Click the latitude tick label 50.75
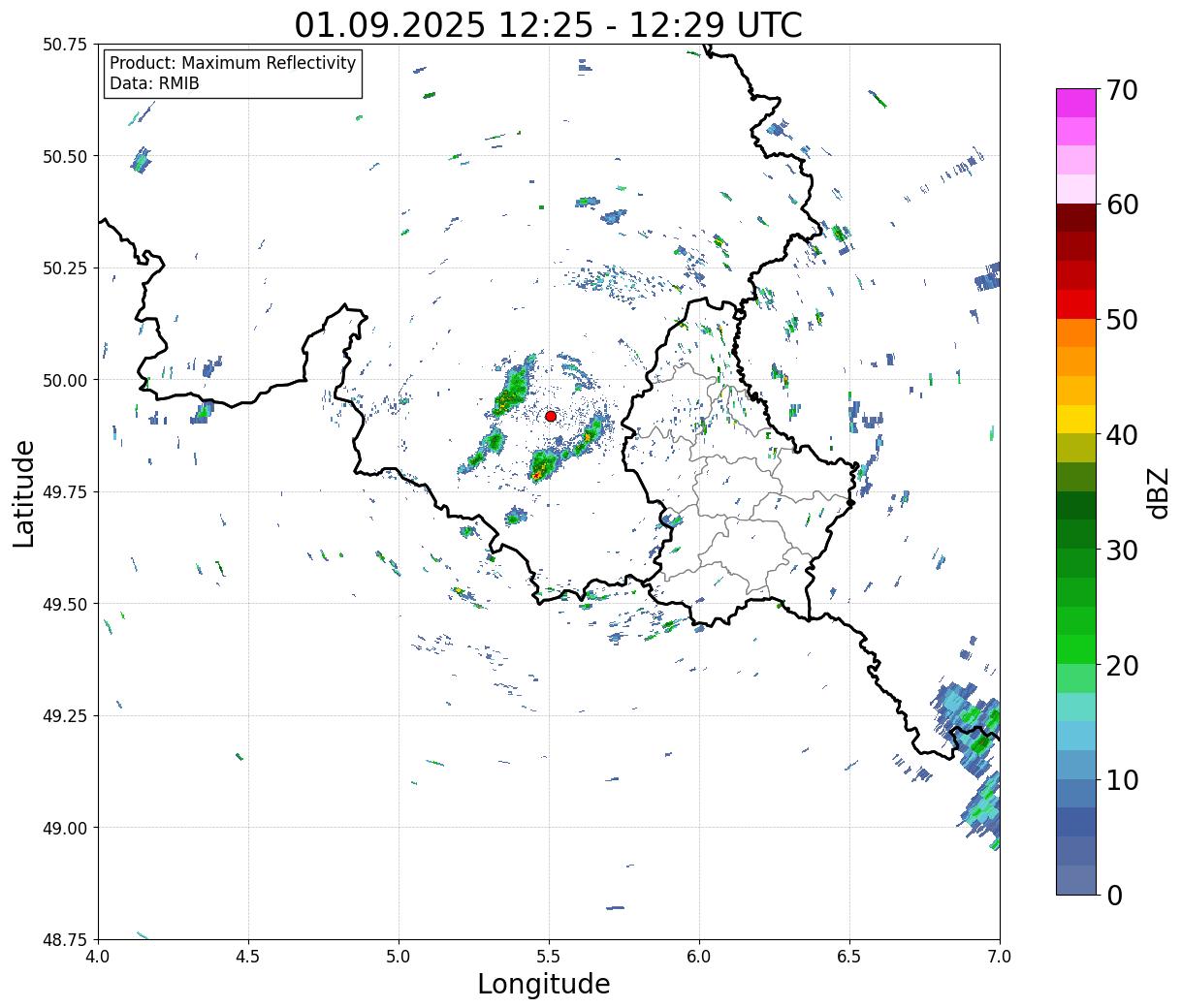The height and width of the screenshot is (1008, 1182). [65, 45]
